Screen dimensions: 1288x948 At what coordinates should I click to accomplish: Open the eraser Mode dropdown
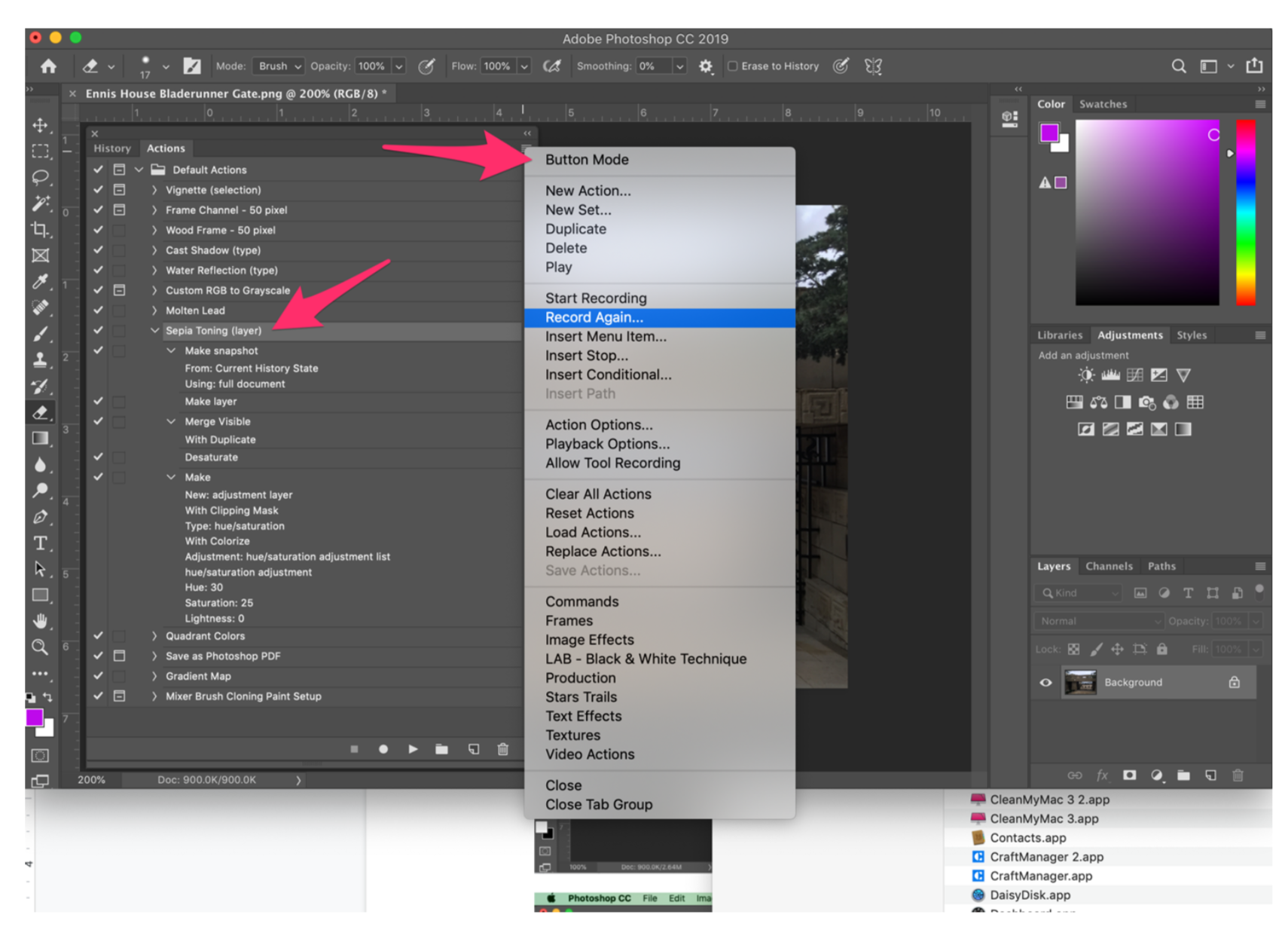point(279,66)
